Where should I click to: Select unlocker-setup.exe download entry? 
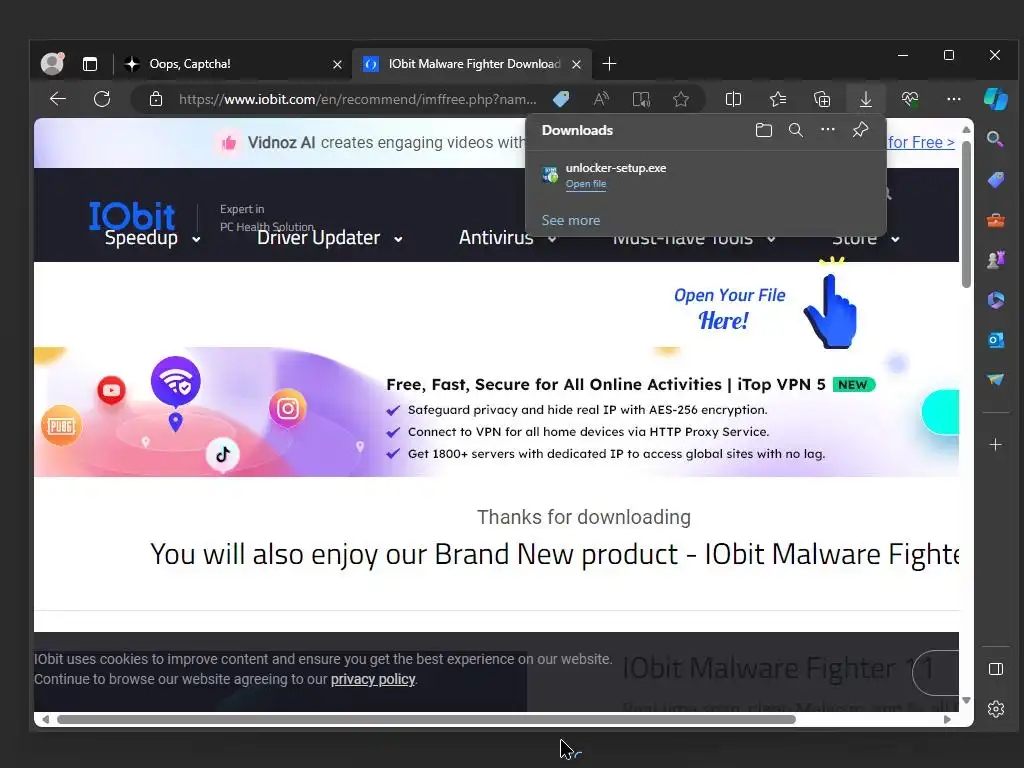[x=705, y=176]
